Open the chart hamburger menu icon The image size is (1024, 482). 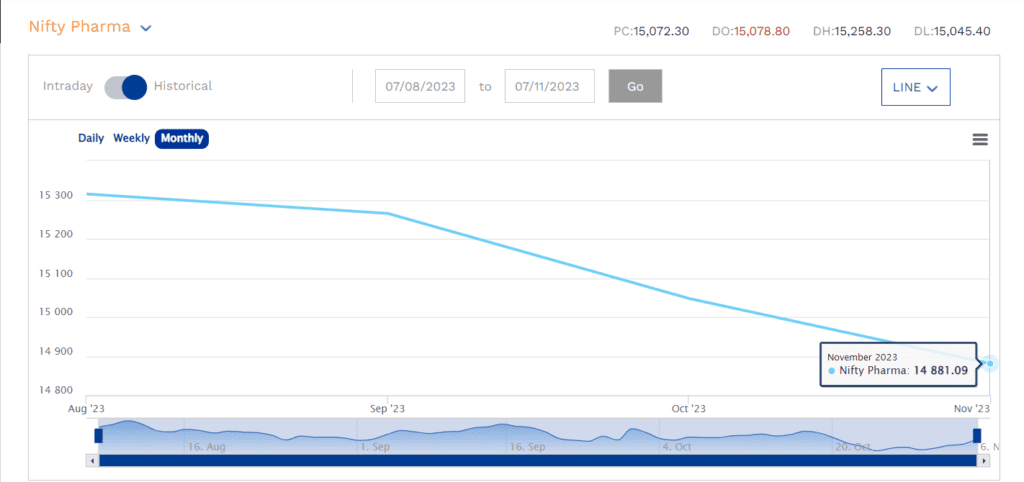tap(980, 139)
